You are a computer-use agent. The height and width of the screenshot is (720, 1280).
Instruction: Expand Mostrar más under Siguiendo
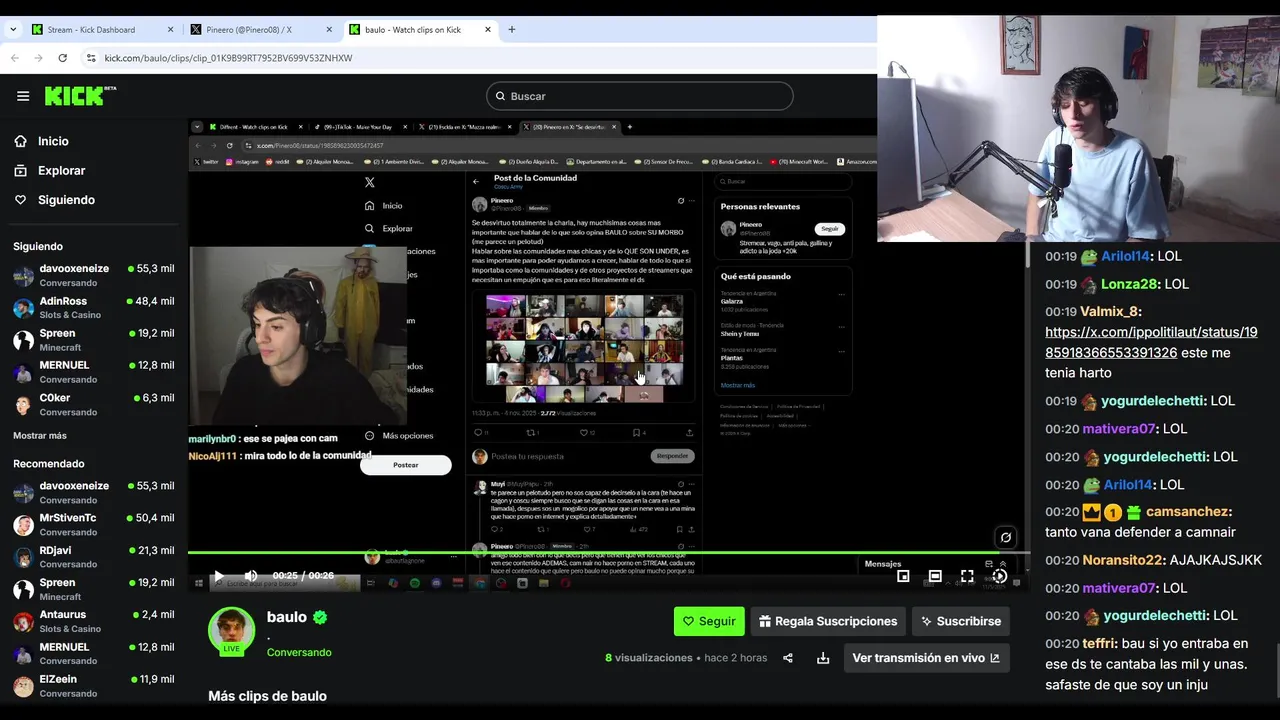point(40,436)
